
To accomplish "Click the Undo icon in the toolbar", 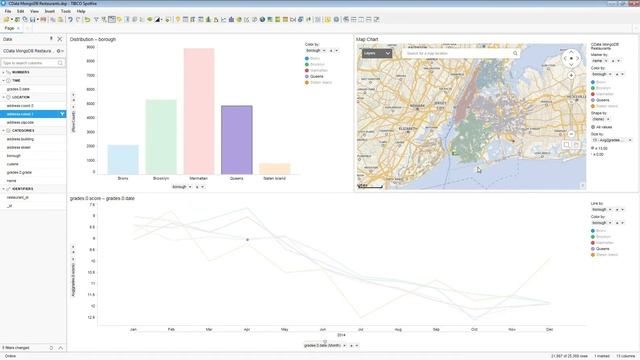I will click(x=70, y=20).
